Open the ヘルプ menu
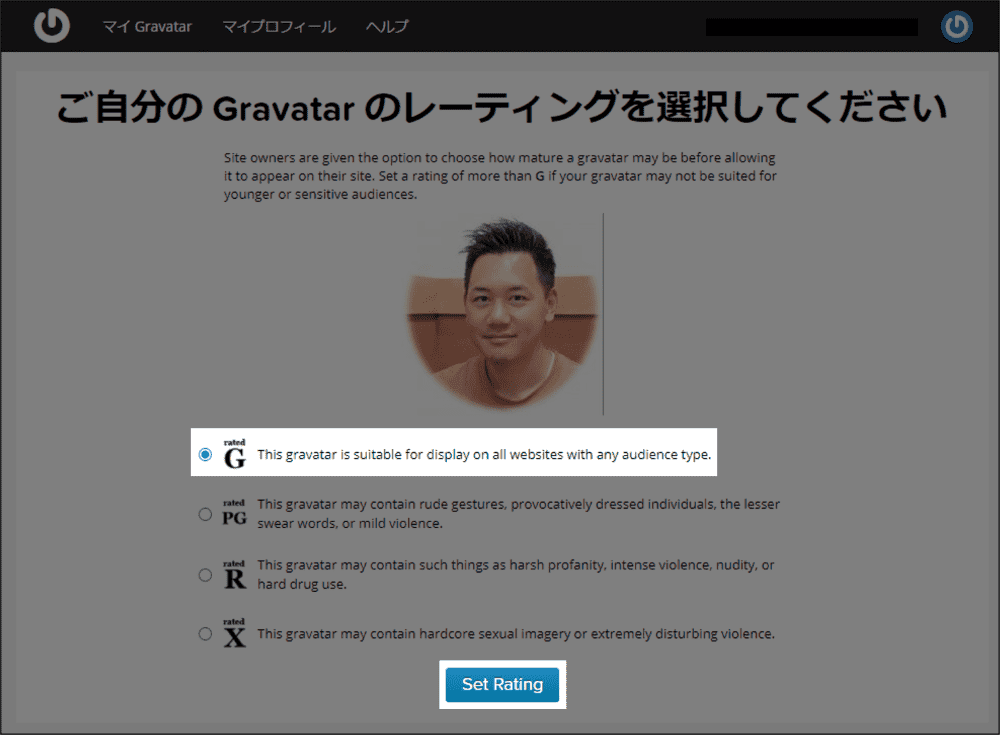 pyautogui.click(x=387, y=27)
